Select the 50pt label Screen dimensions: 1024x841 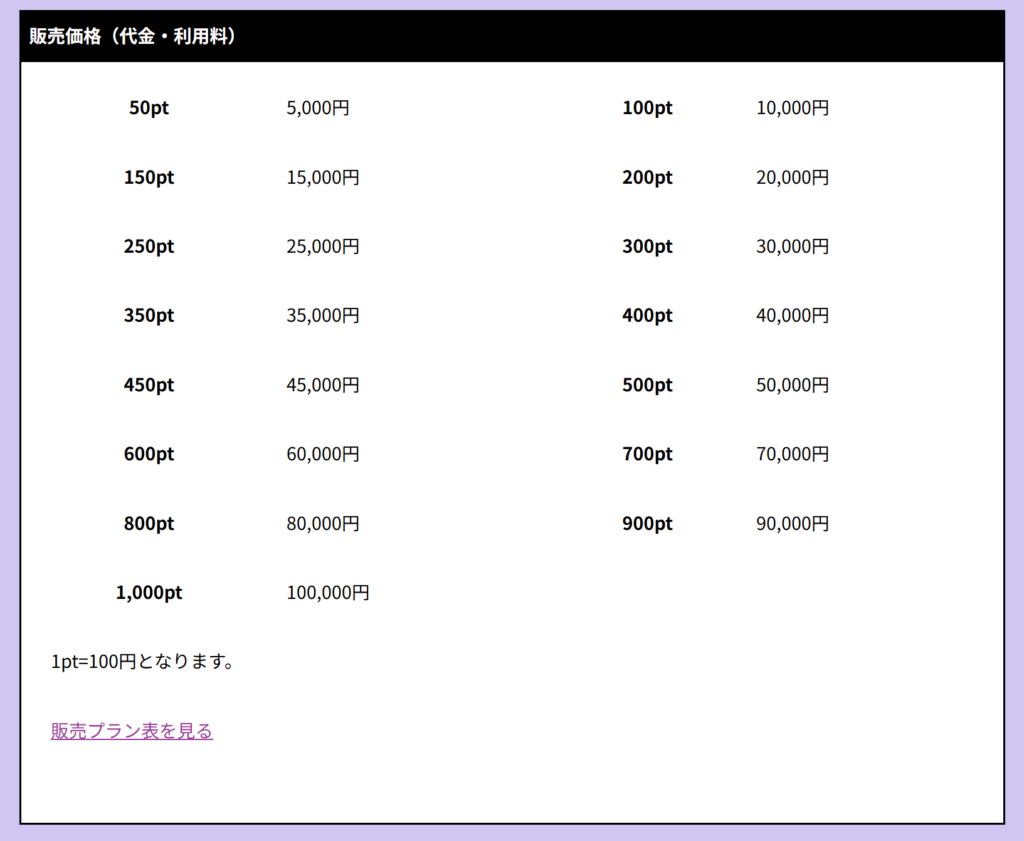[x=149, y=108]
